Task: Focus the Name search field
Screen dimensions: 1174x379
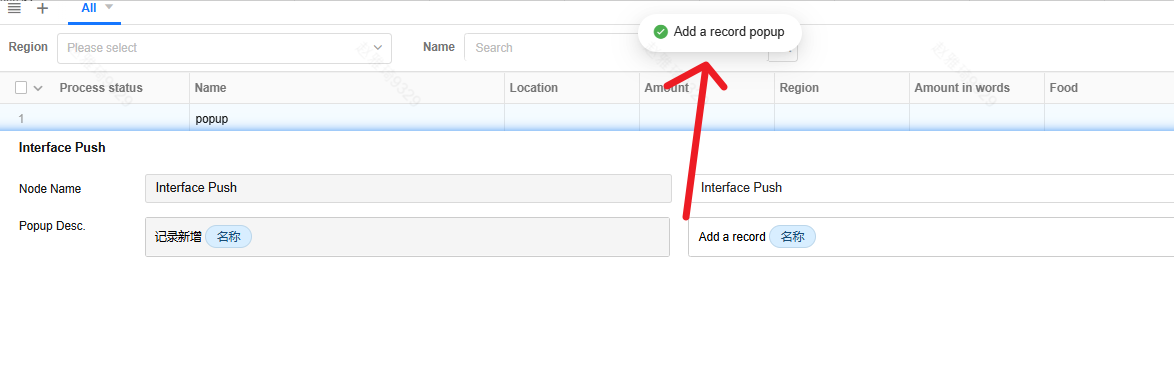Action: click(550, 48)
